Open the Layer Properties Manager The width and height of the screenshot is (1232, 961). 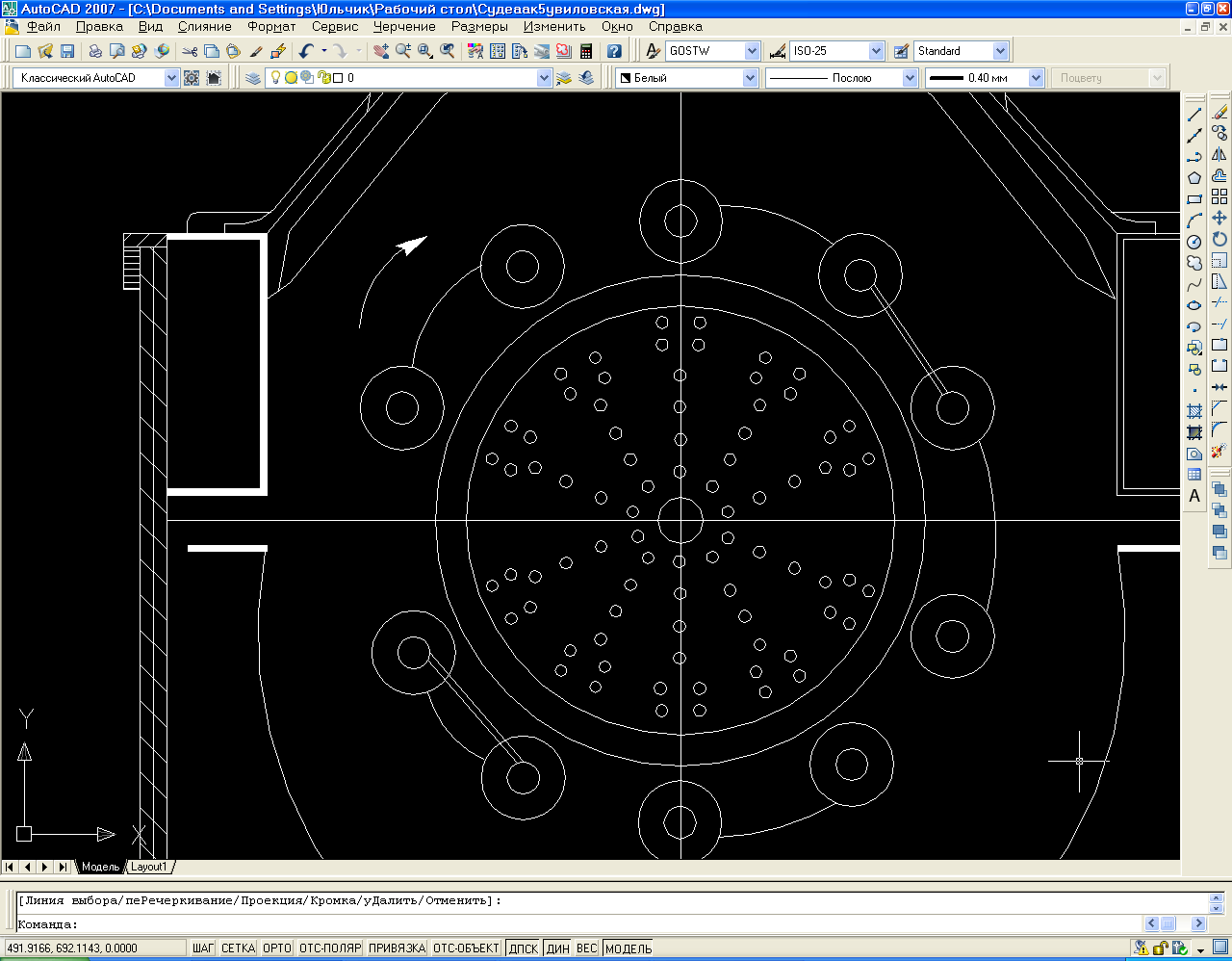pyautogui.click(x=253, y=78)
